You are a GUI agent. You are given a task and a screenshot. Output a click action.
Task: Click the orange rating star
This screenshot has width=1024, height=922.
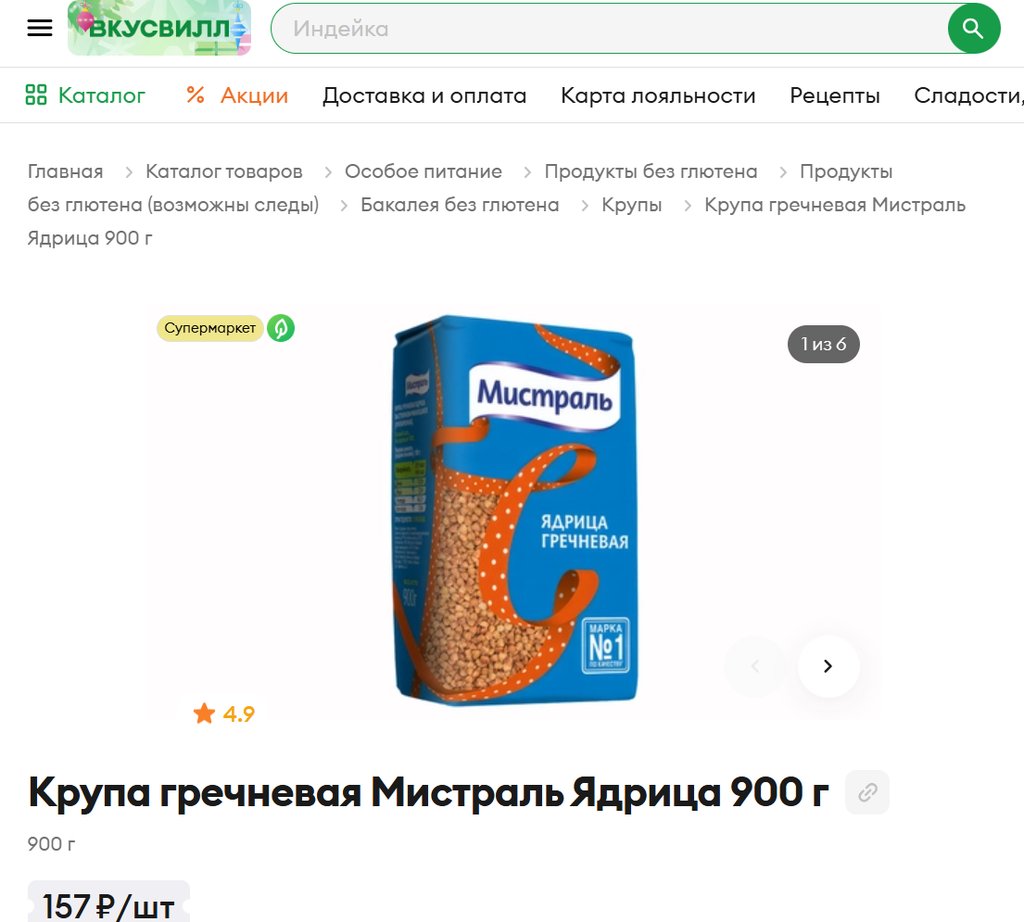point(204,713)
